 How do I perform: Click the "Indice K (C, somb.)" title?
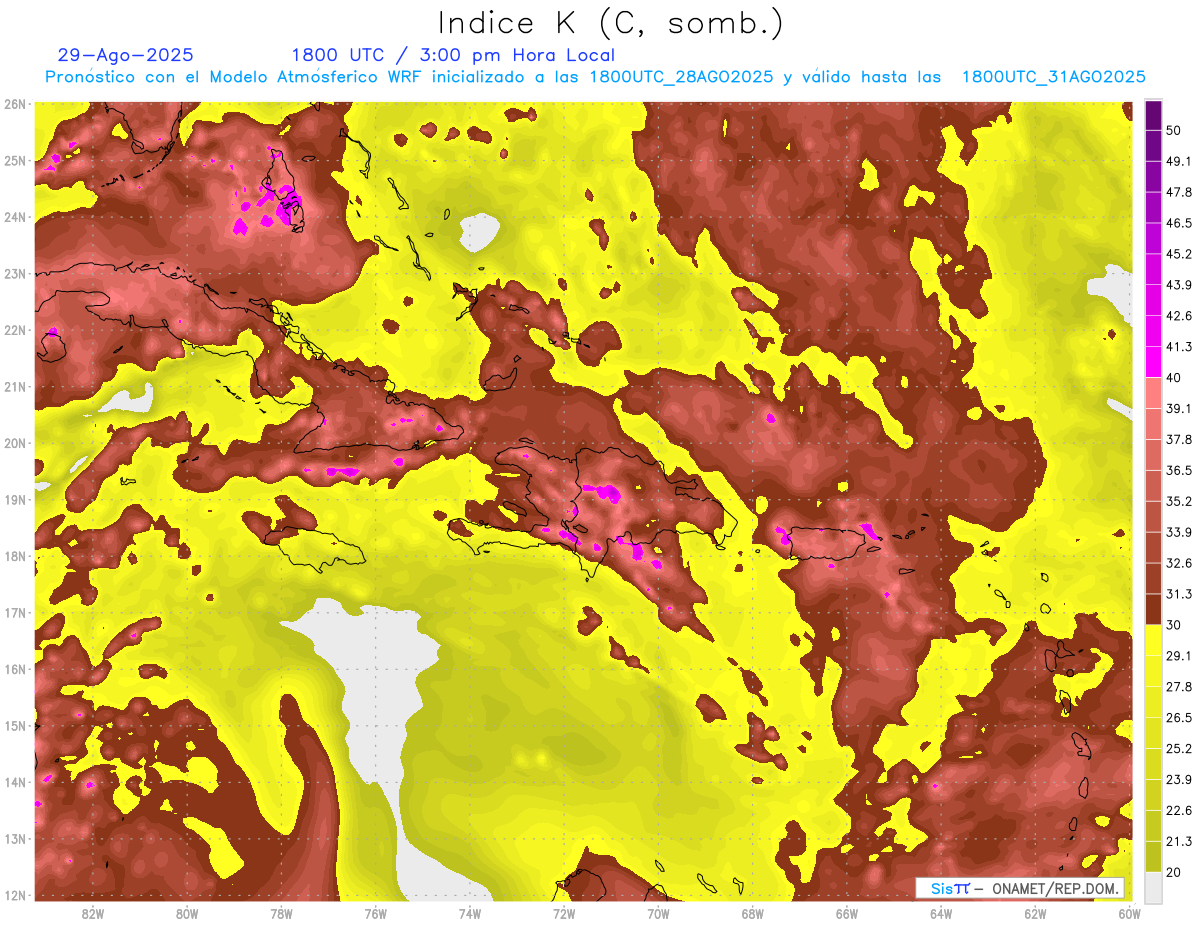[x=611, y=24]
